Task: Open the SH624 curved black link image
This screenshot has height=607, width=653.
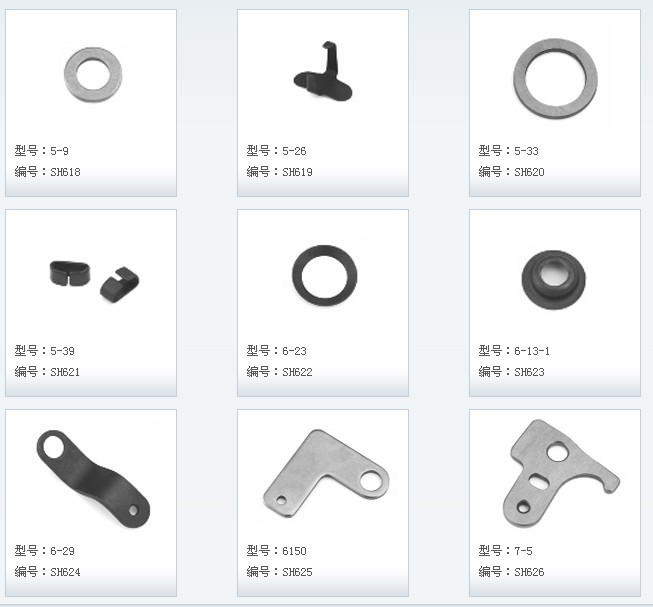Action: coord(93,479)
